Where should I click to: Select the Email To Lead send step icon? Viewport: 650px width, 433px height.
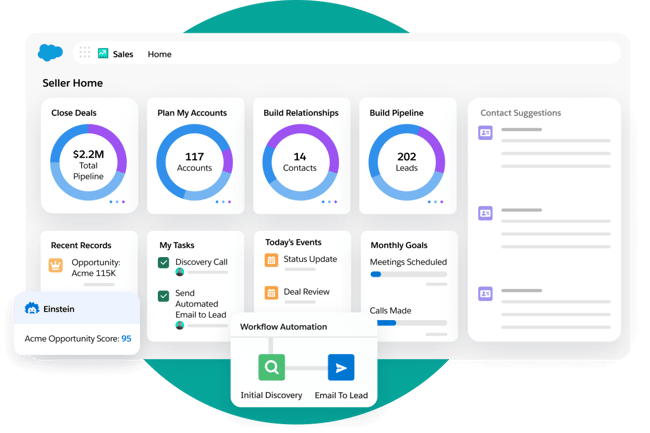point(341,367)
